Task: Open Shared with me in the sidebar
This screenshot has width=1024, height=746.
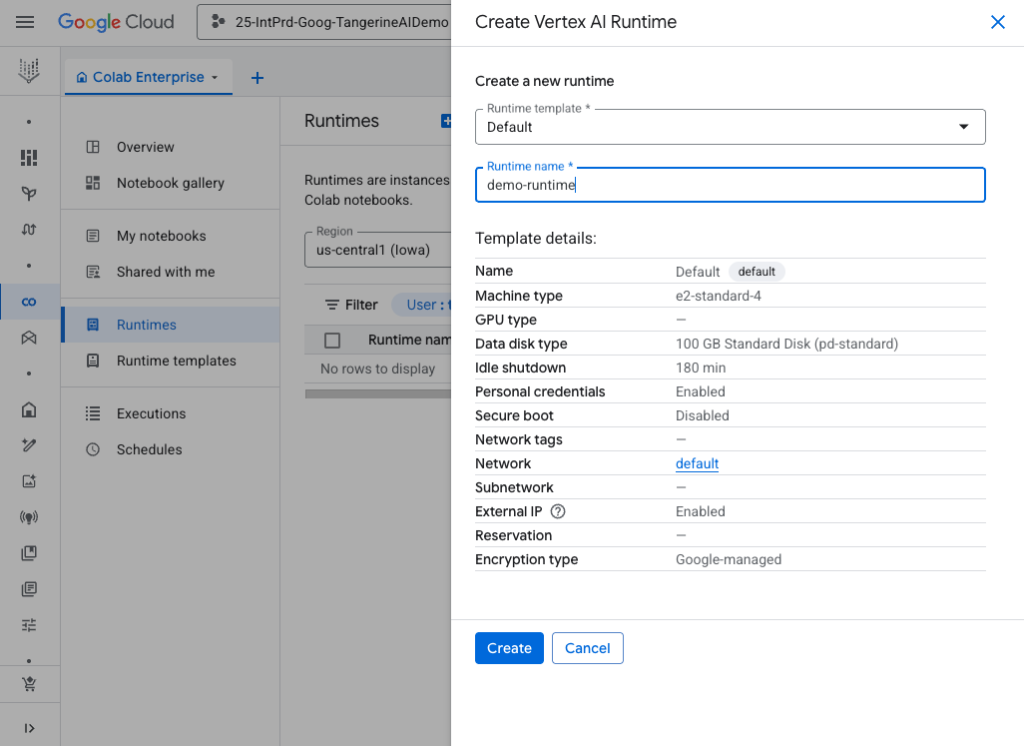Action: pyautogui.click(x=170, y=272)
